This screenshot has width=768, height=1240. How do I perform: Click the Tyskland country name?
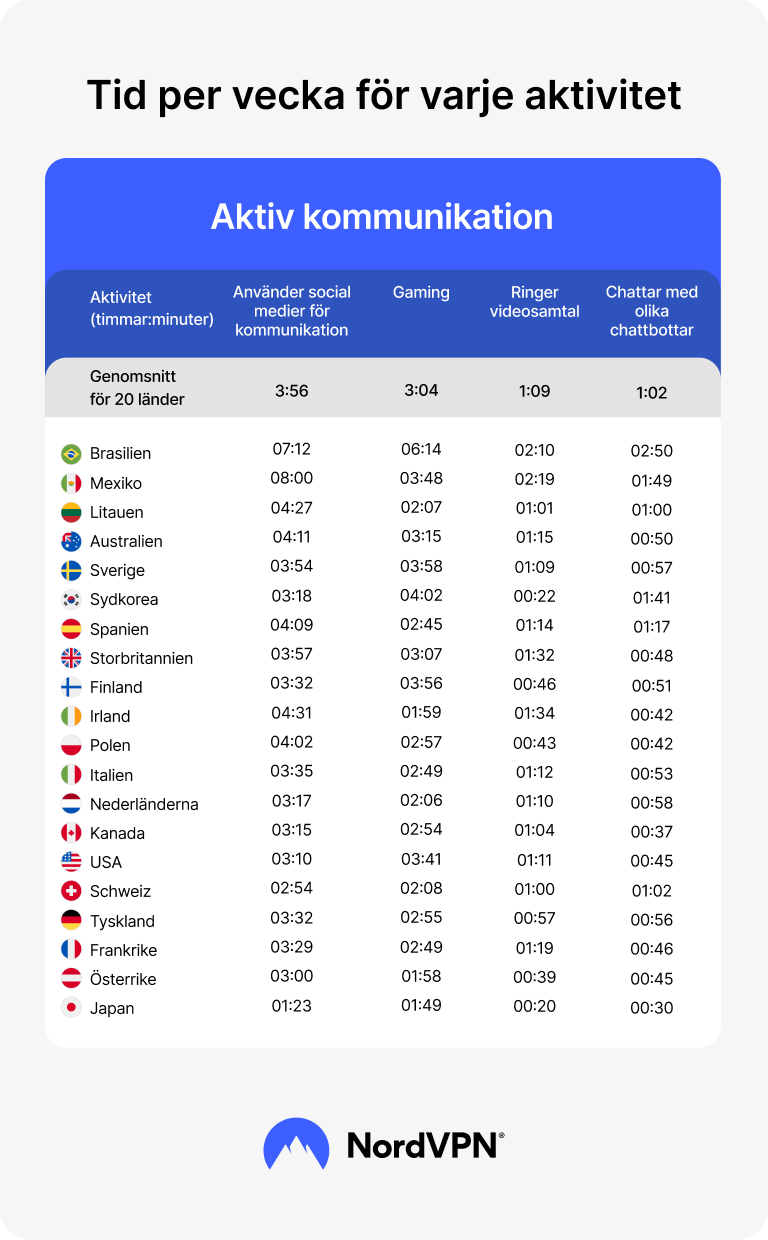click(122, 921)
